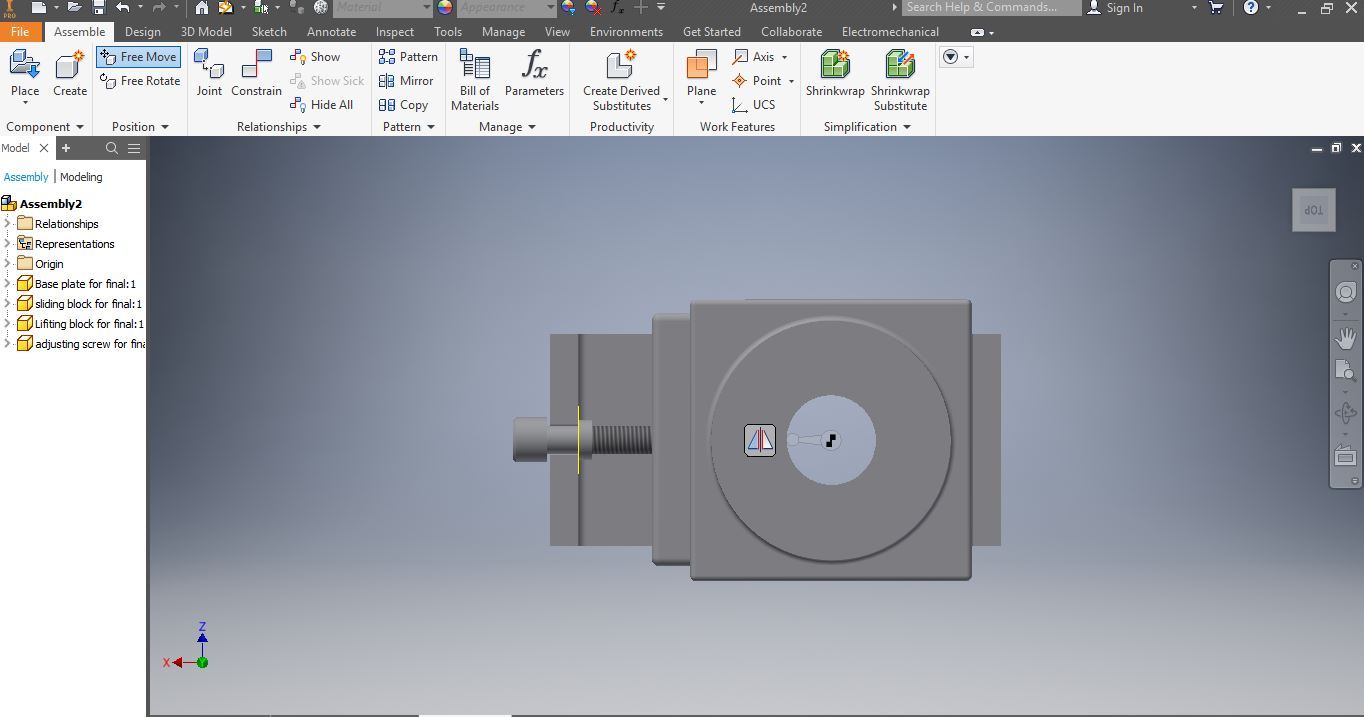Select Lifting block for final:1 item
1364x717 pixels.
[80, 324]
